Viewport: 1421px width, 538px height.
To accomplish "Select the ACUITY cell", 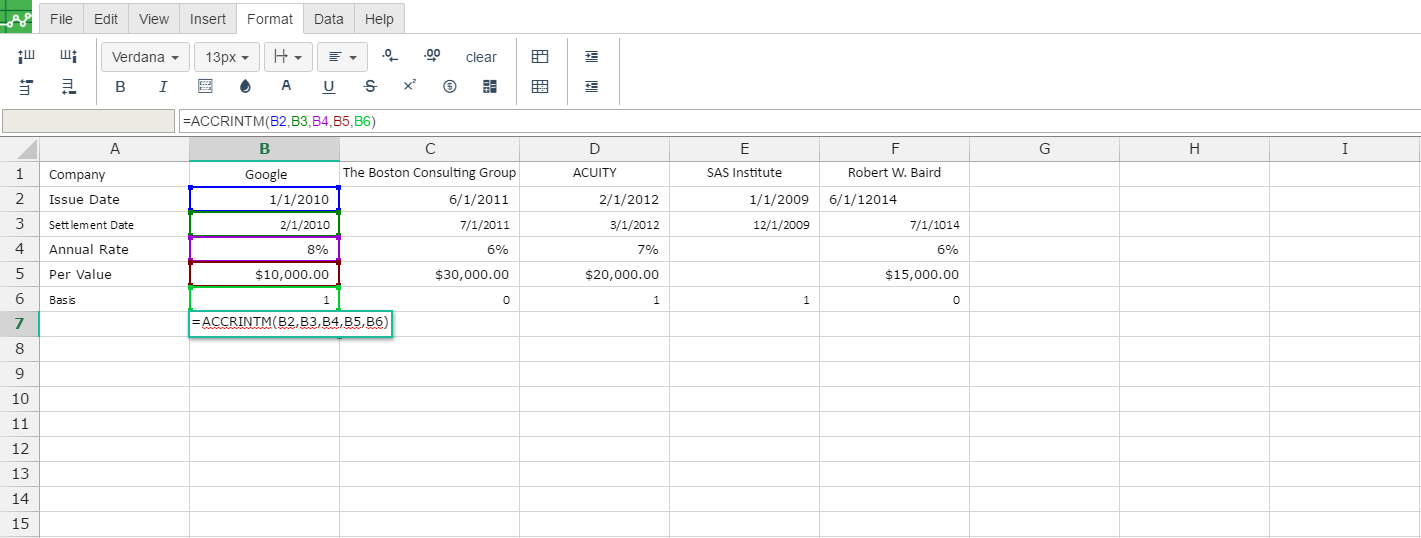I will [x=594, y=174].
